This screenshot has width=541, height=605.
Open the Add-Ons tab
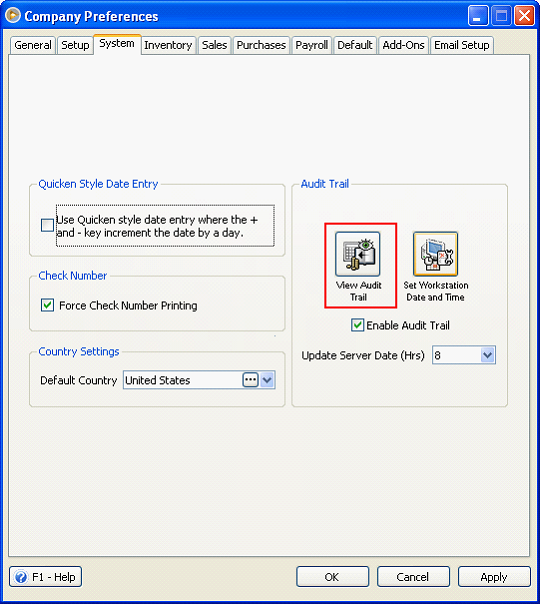pyautogui.click(x=404, y=45)
